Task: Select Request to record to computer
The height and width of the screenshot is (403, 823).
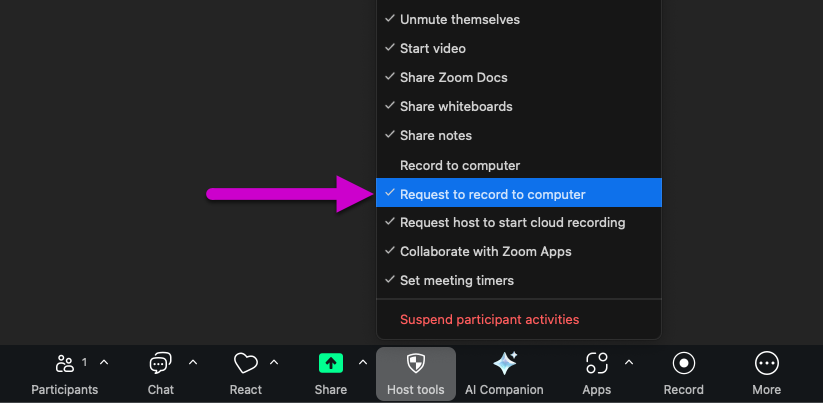Action: pos(492,194)
